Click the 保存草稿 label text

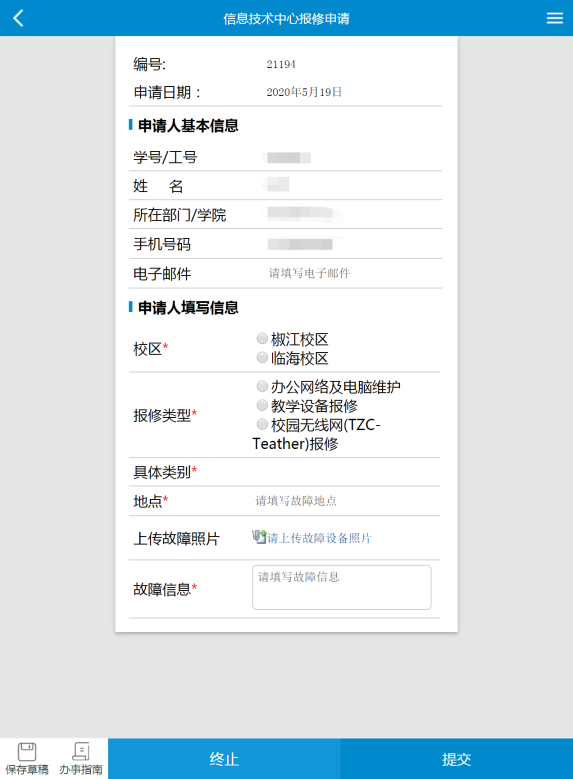pos(27,770)
